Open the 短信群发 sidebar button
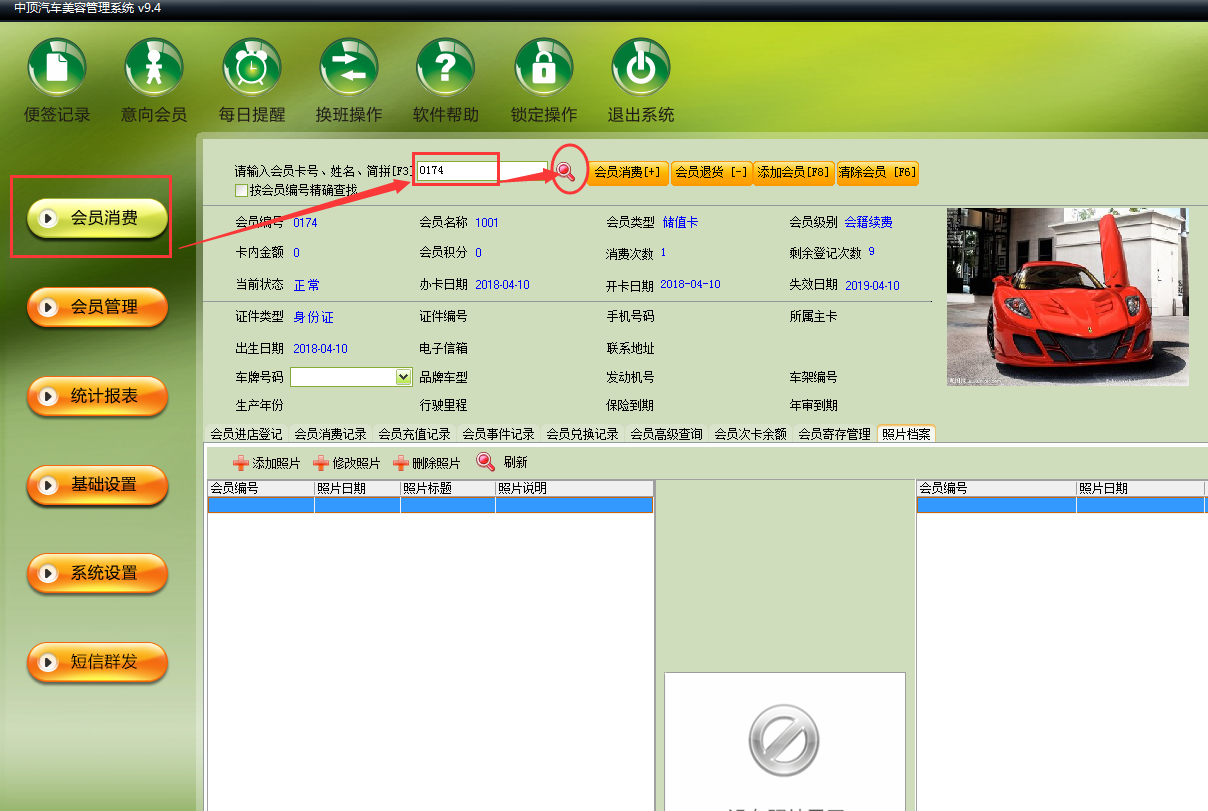1208x811 pixels. [97, 661]
